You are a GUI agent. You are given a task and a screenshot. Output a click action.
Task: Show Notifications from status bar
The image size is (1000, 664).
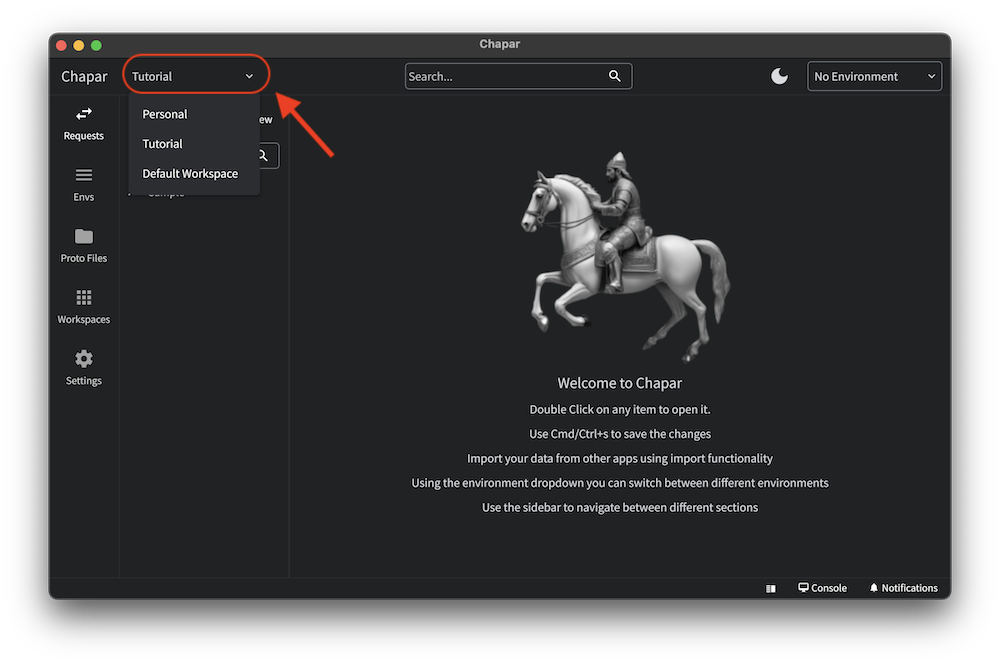tap(903, 588)
